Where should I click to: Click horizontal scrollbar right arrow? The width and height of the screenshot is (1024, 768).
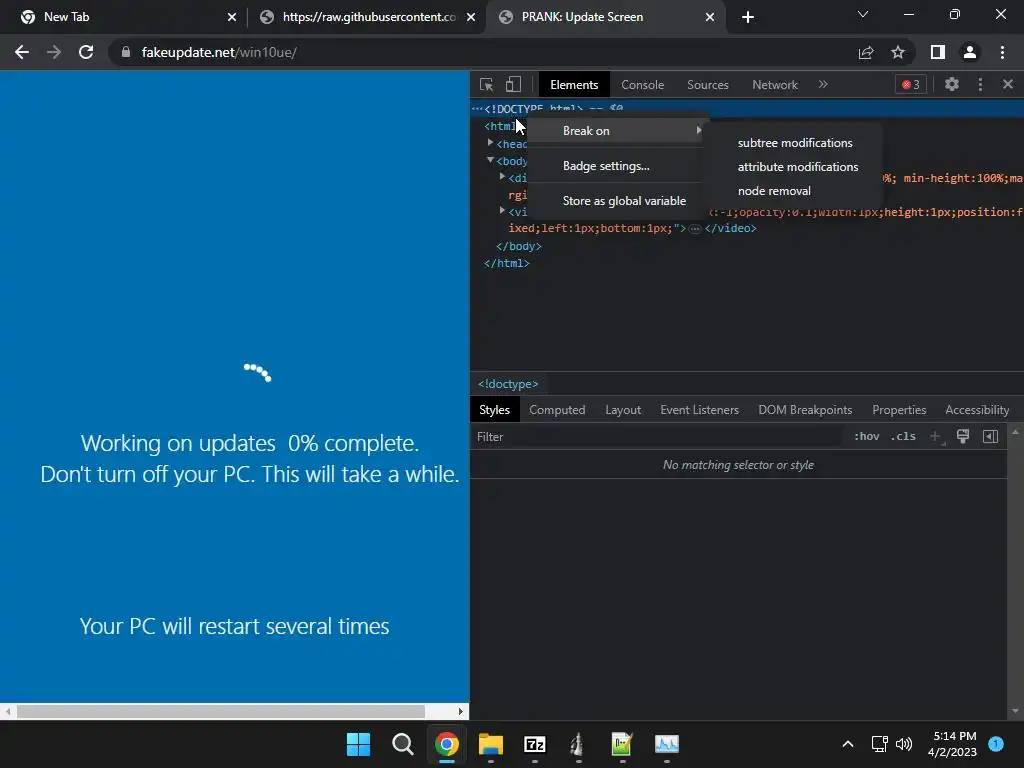pyautogui.click(x=460, y=711)
